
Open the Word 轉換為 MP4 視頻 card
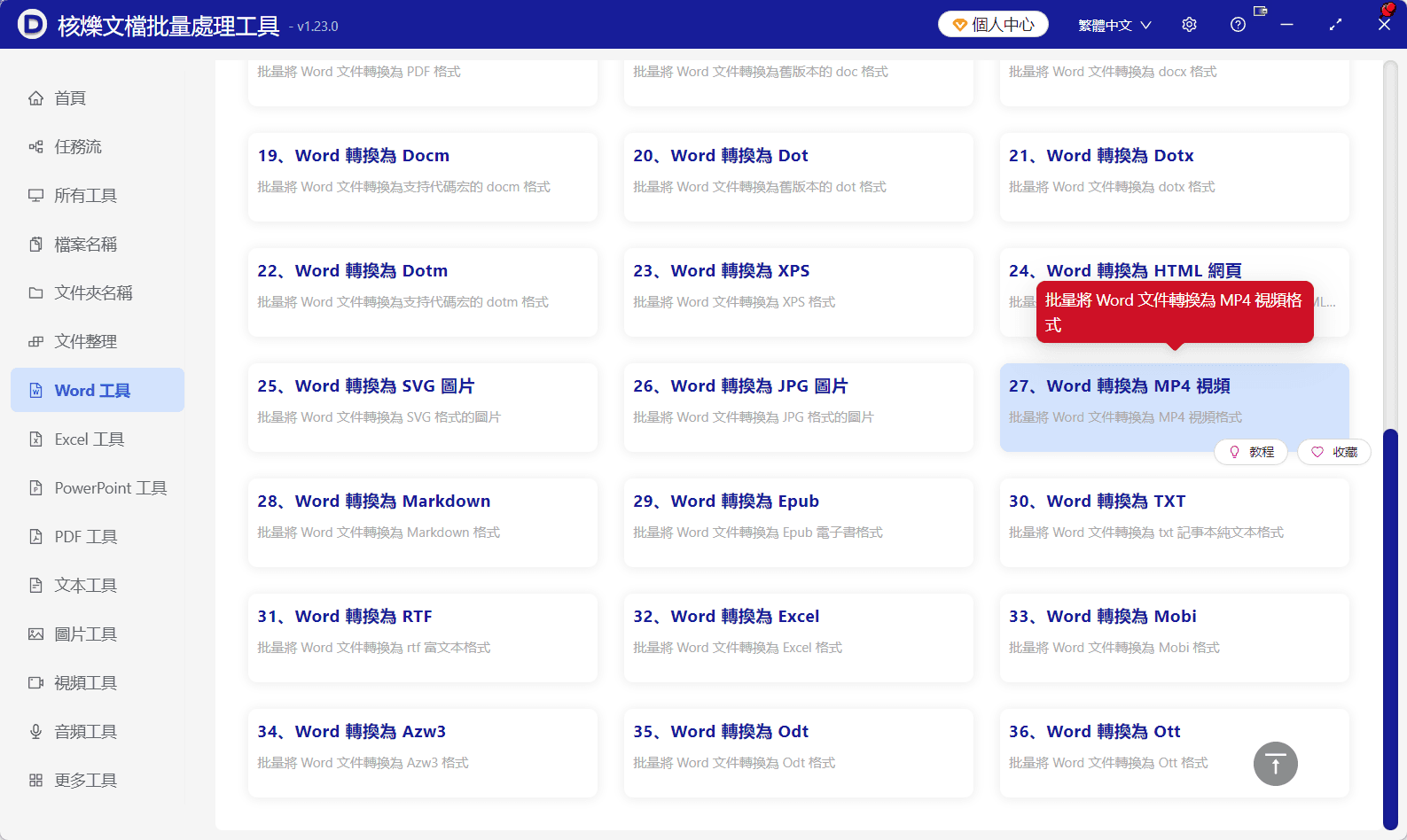pos(1175,408)
